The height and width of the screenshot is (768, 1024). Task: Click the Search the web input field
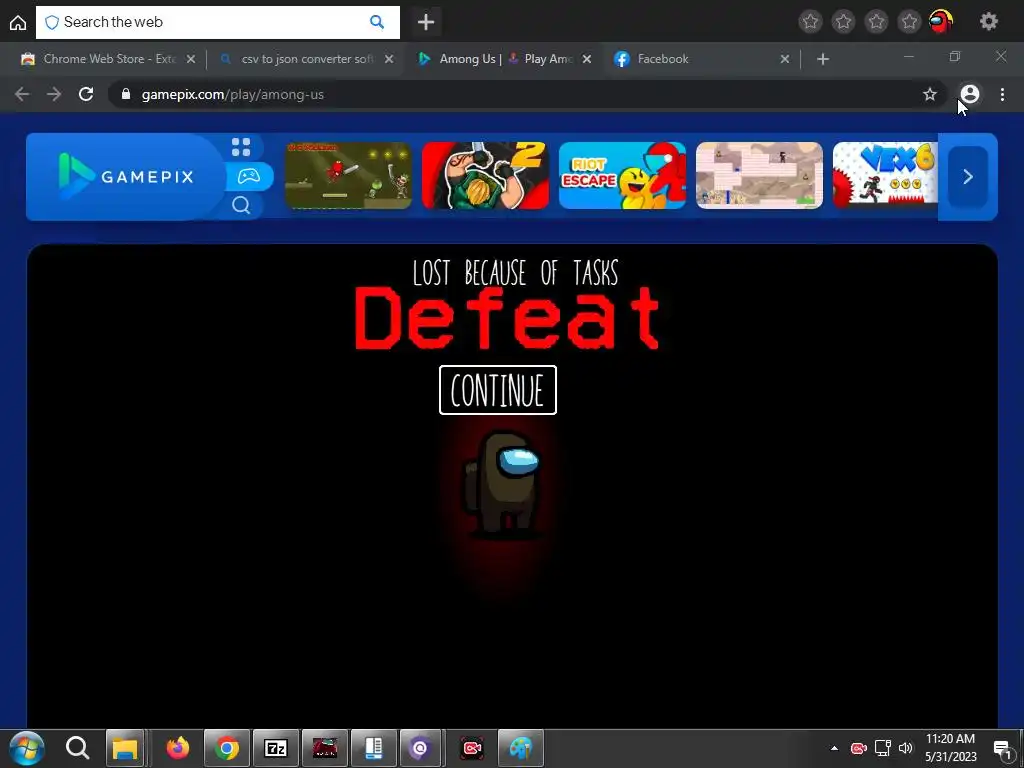(217, 22)
